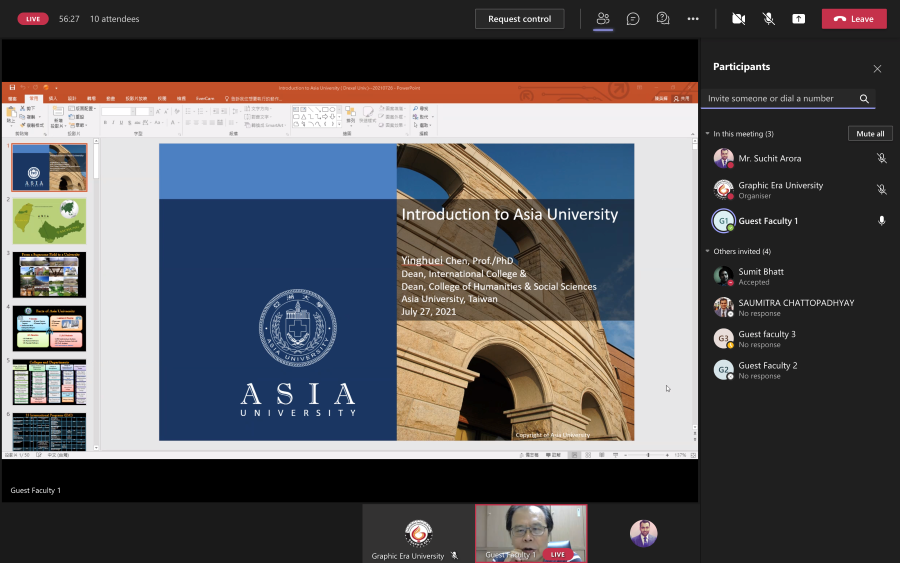Turn on the camera
900x563 pixels.
pyautogui.click(x=738, y=18)
